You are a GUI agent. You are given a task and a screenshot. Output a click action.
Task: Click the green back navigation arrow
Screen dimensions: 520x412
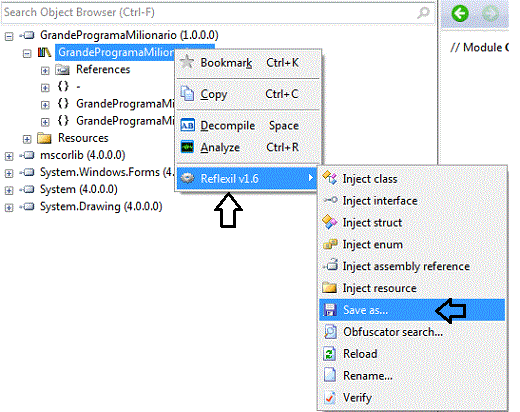[460, 14]
